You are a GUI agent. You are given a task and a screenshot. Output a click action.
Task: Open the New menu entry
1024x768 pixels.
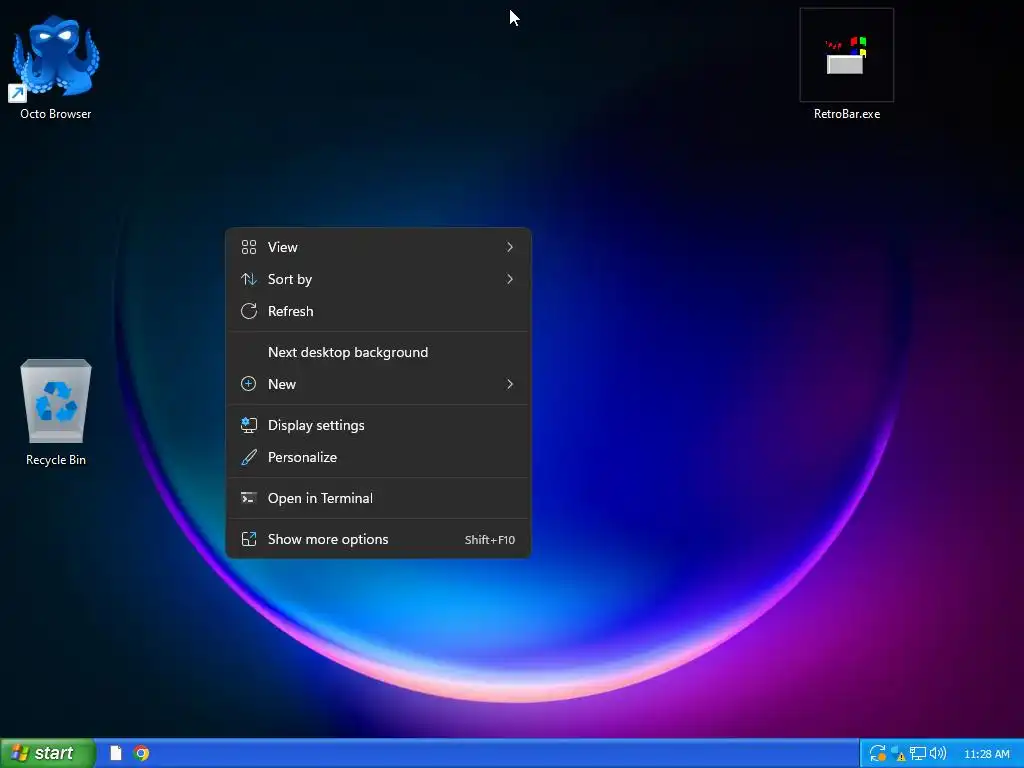click(x=378, y=384)
